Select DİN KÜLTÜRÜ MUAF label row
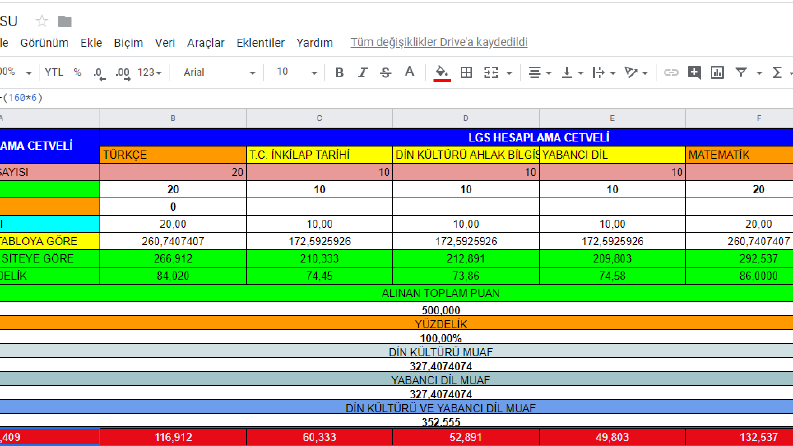Screen dimensions: 793x446 click(x=396, y=351)
